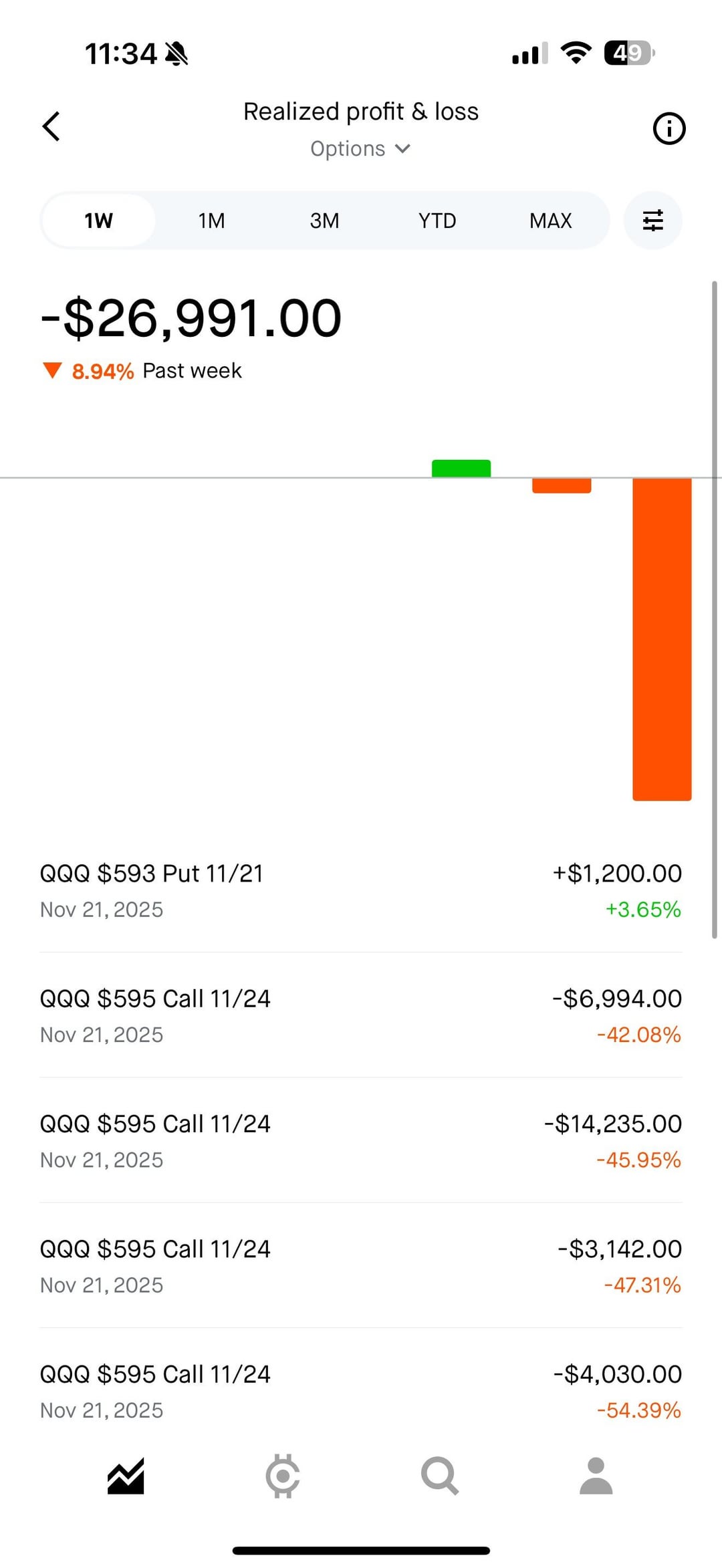Open the QQQ $595 Call with -$14,235.00 loss

point(360,1141)
